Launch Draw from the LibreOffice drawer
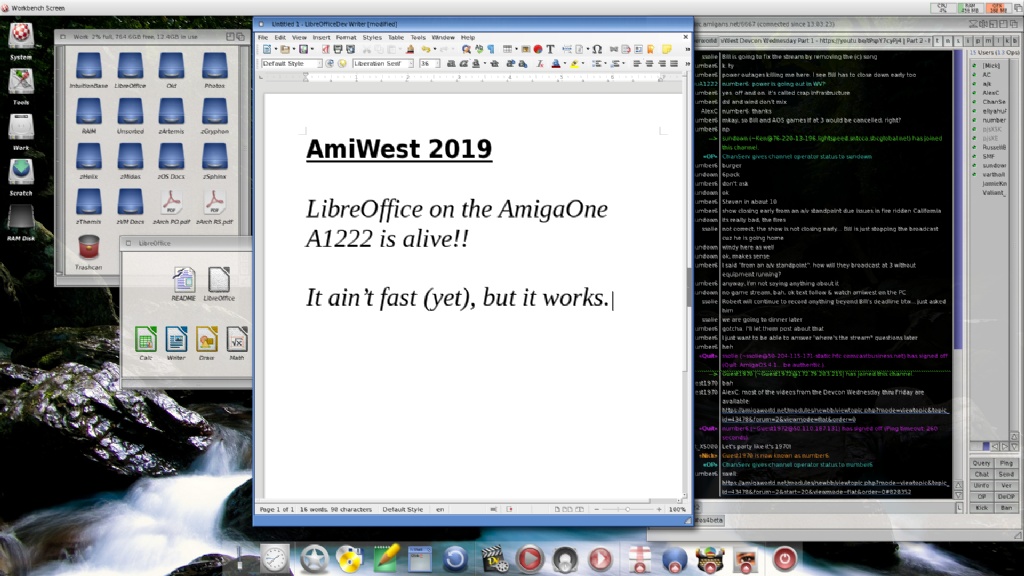 206,344
